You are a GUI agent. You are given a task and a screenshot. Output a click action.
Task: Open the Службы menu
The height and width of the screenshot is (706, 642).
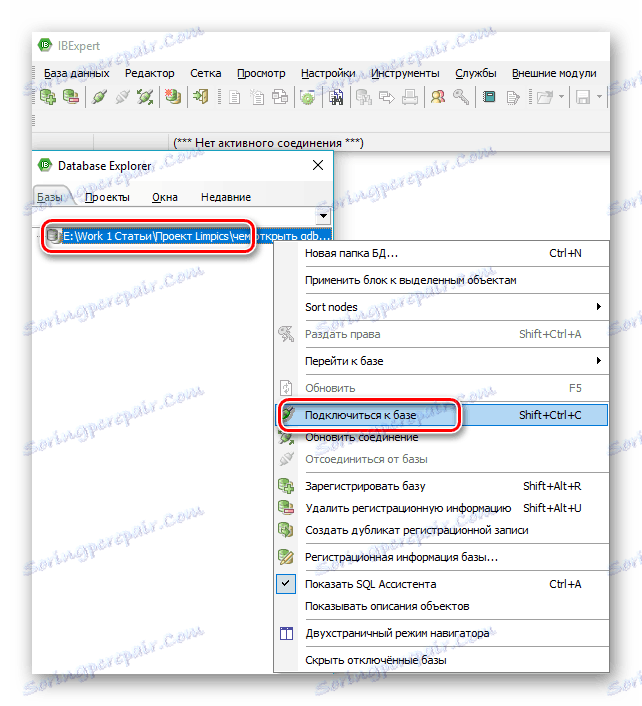(476, 73)
